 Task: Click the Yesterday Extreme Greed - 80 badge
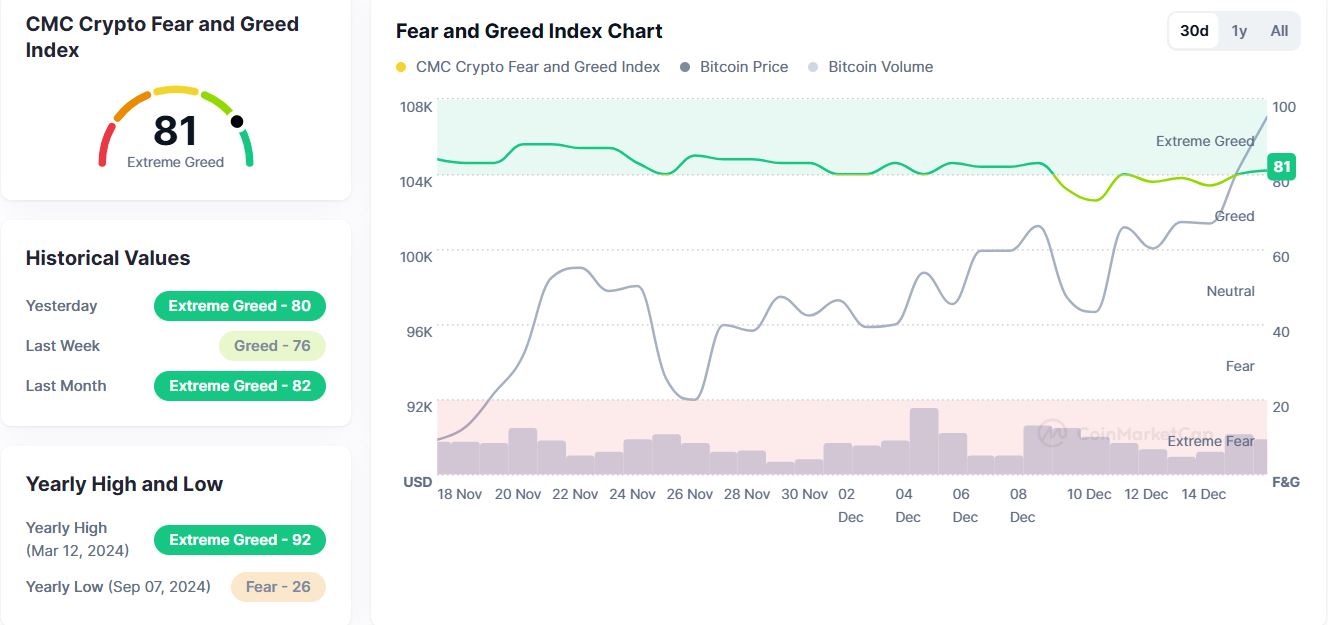[240, 306]
